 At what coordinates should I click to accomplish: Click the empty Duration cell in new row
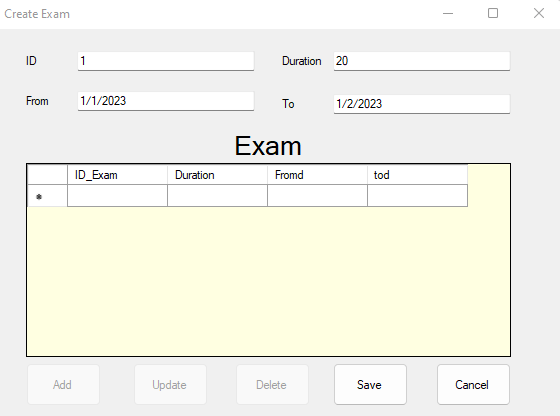pyautogui.click(x=218, y=196)
